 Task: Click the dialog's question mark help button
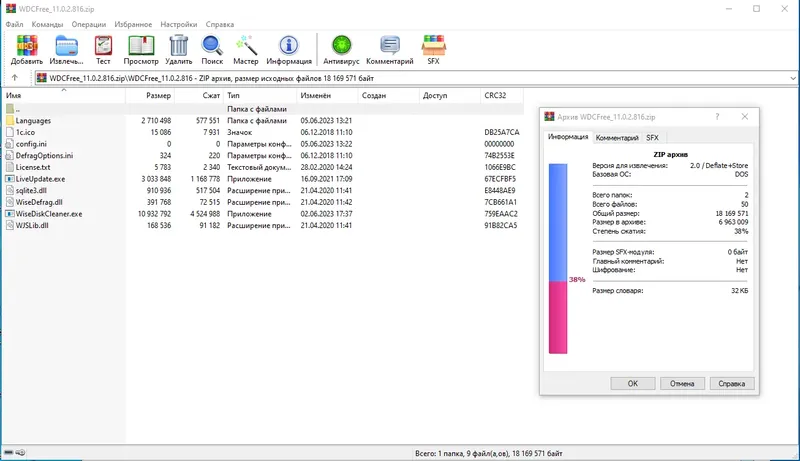click(717, 117)
